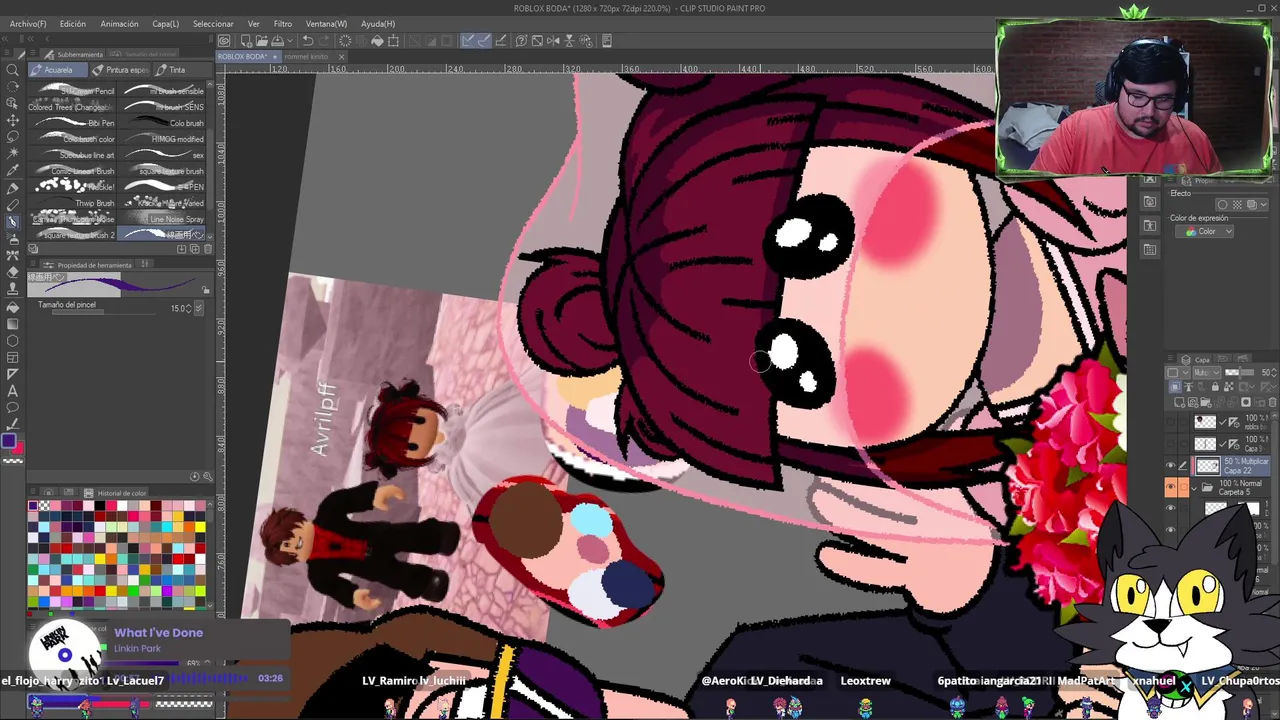The width and height of the screenshot is (1280, 720).
Task: Toggle the tool property lock icon
Action: pos(206,290)
